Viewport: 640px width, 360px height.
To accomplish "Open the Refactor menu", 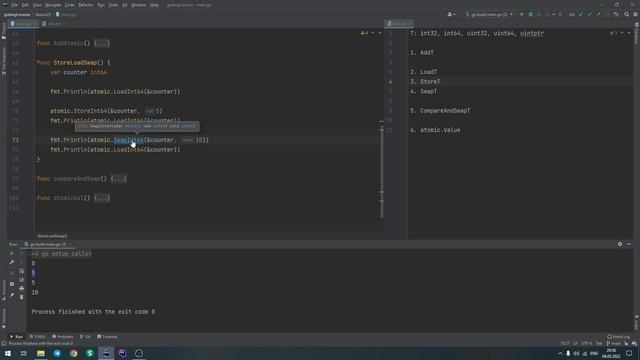I will pyautogui.click(x=86, y=5).
